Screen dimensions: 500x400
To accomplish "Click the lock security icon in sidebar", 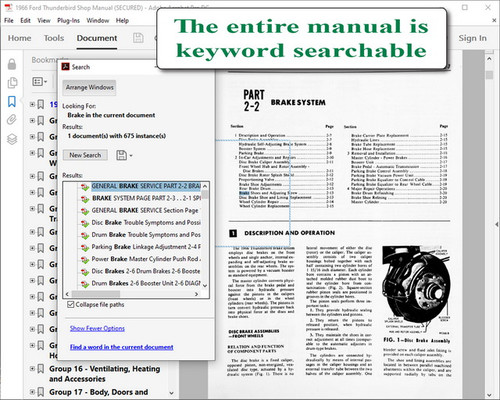I will pos(12,64).
